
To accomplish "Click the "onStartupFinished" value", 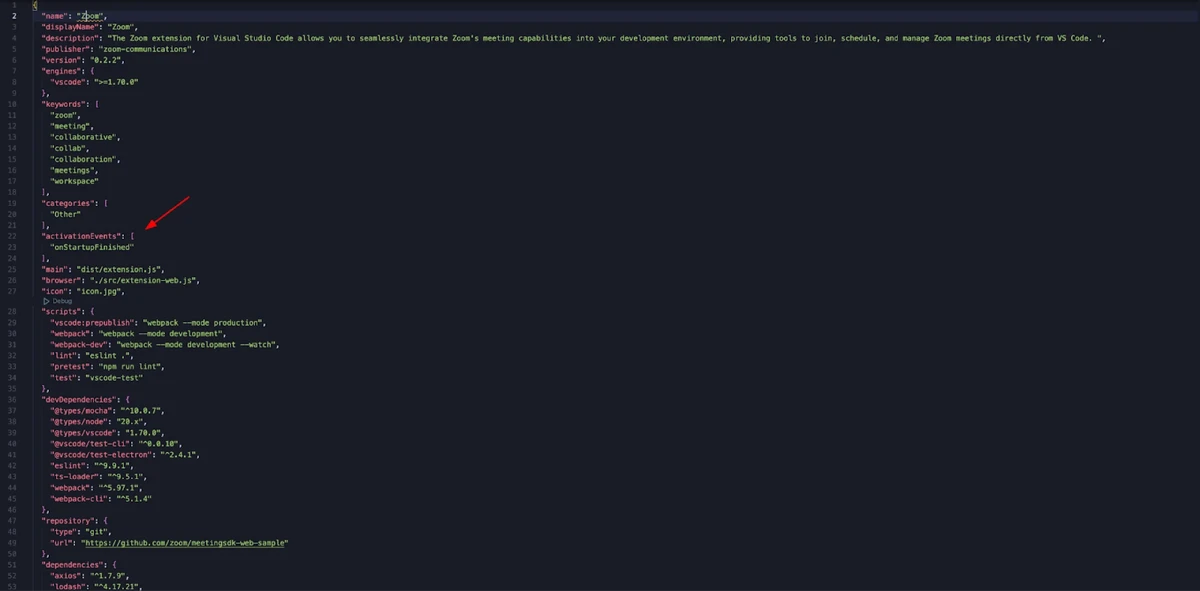I will click(92, 247).
